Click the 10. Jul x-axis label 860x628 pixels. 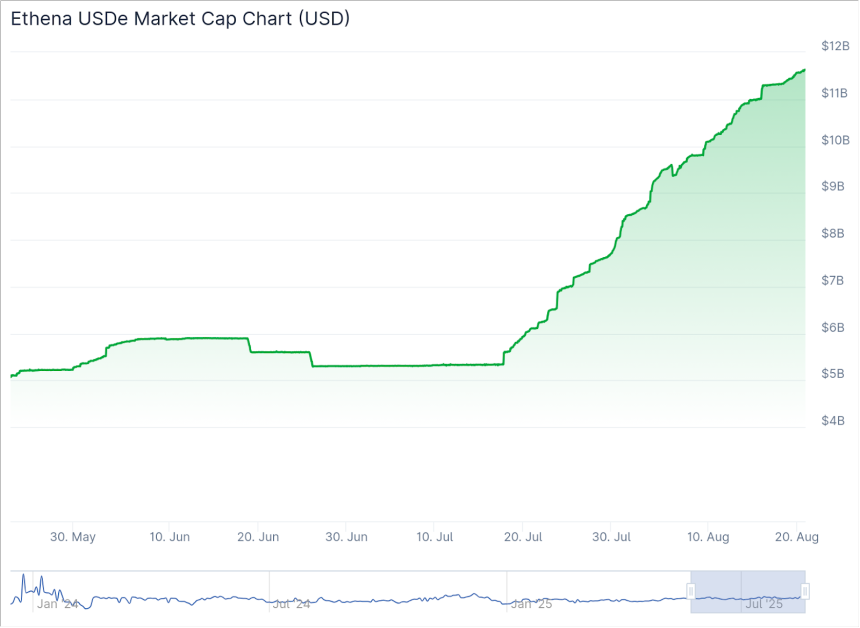[435, 537]
